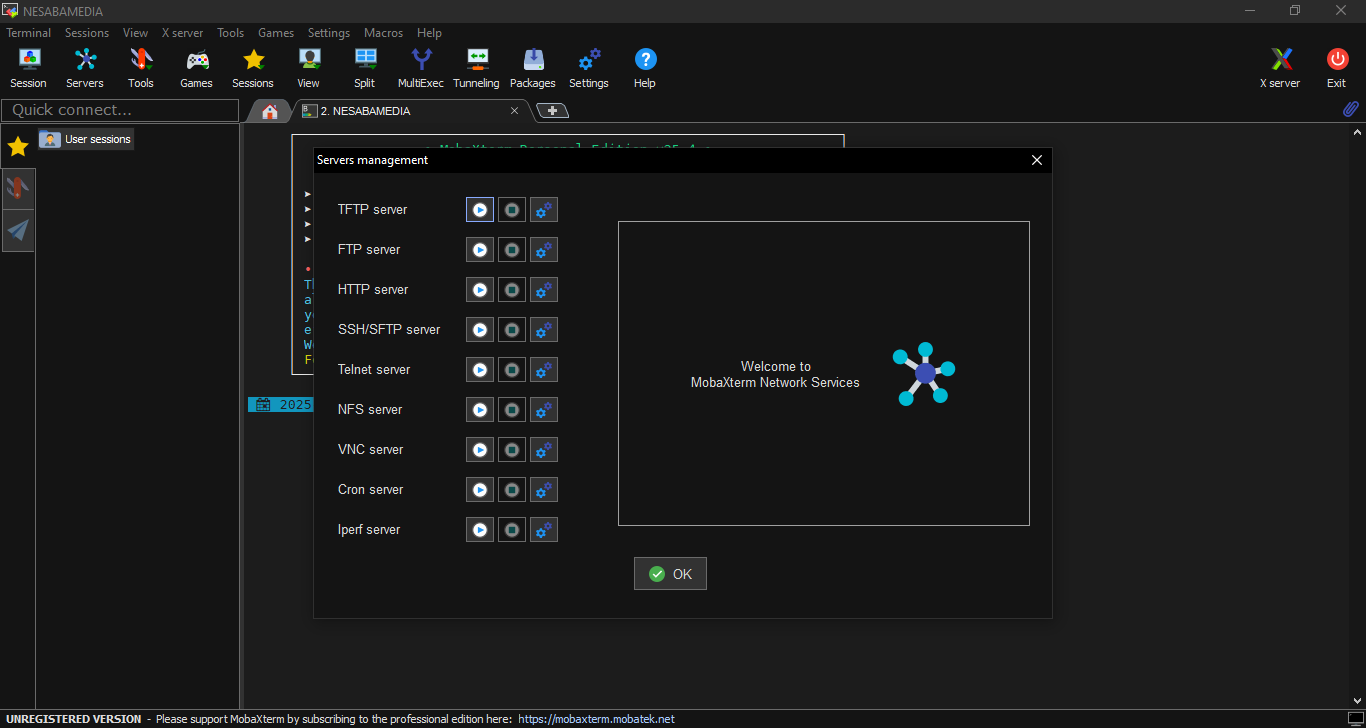Start the Iperf server
Image resolution: width=1366 pixels, height=728 pixels.
click(x=480, y=530)
